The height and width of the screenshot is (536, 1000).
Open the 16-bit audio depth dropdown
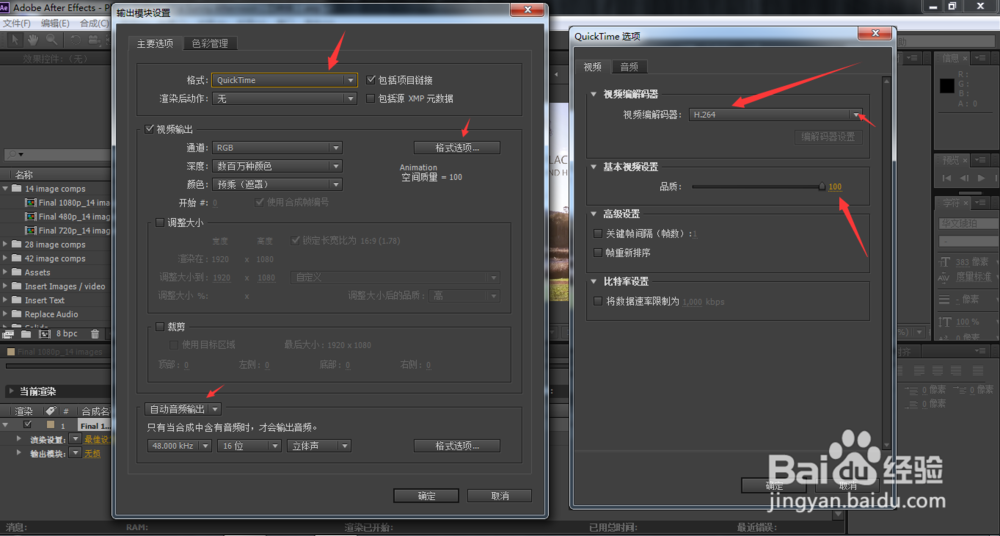(x=249, y=446)
